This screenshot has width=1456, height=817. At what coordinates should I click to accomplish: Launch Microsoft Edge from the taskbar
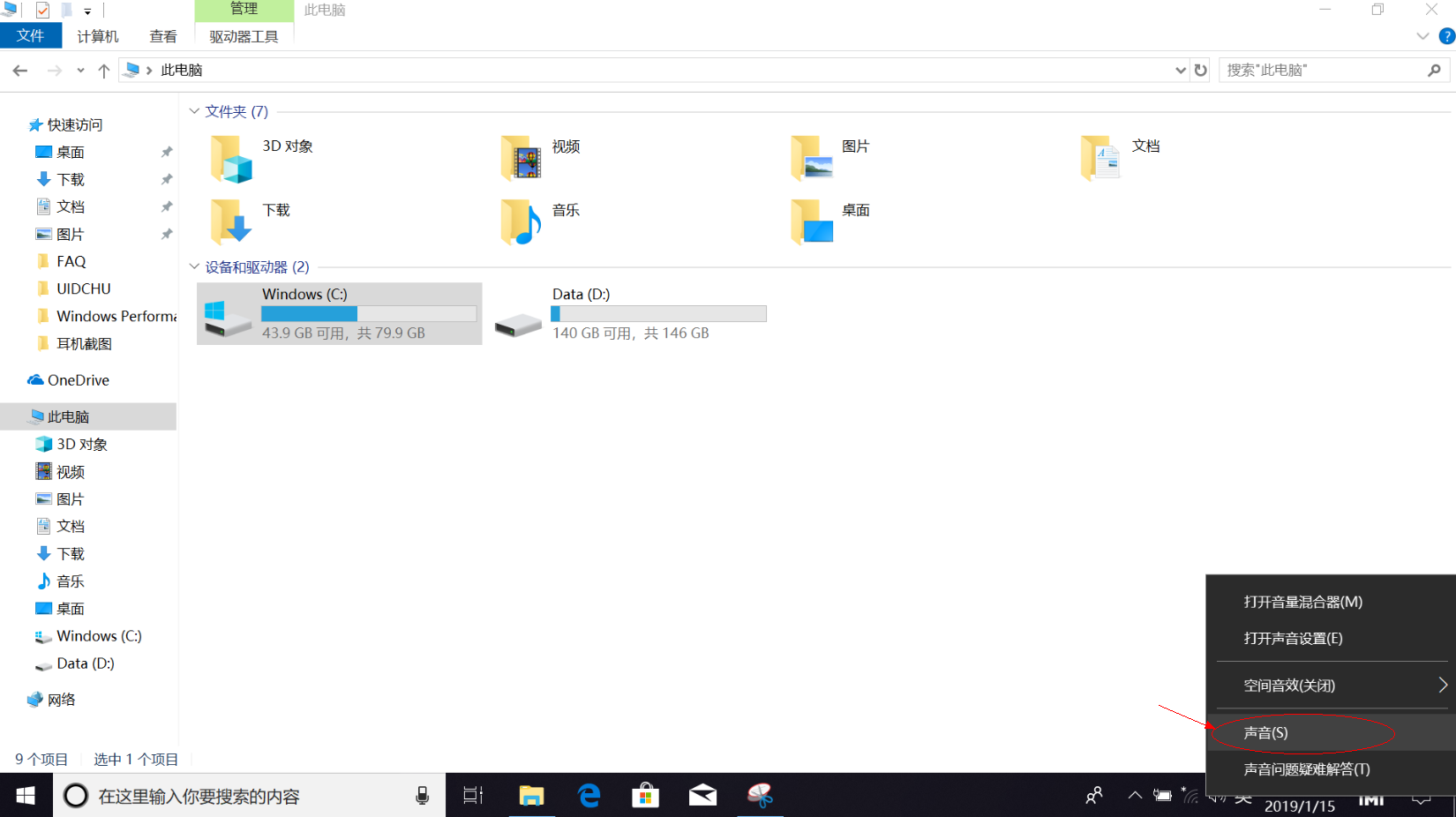pyautogui.click(x=589, y=796)
